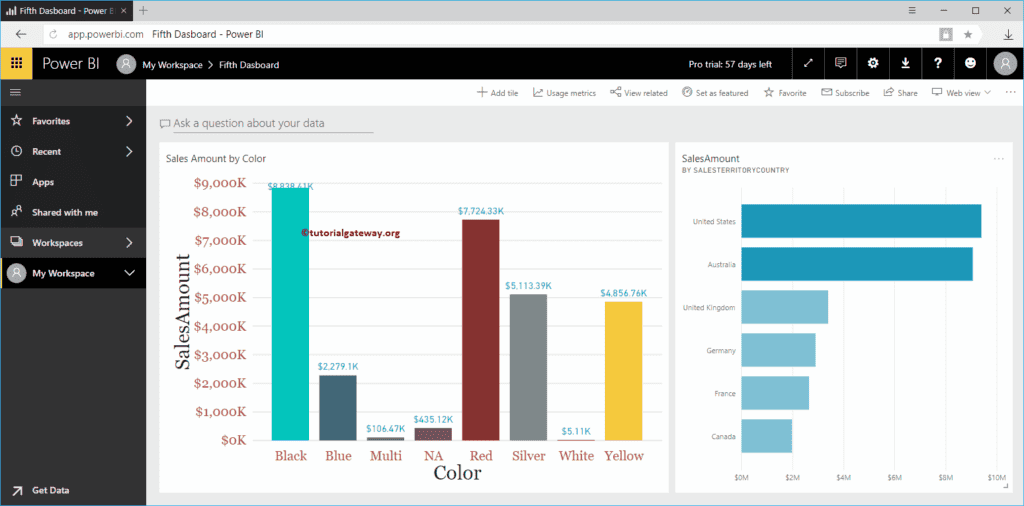Share the dashboard
This screenshot has height=506, width=1024.
click(901, 93)
